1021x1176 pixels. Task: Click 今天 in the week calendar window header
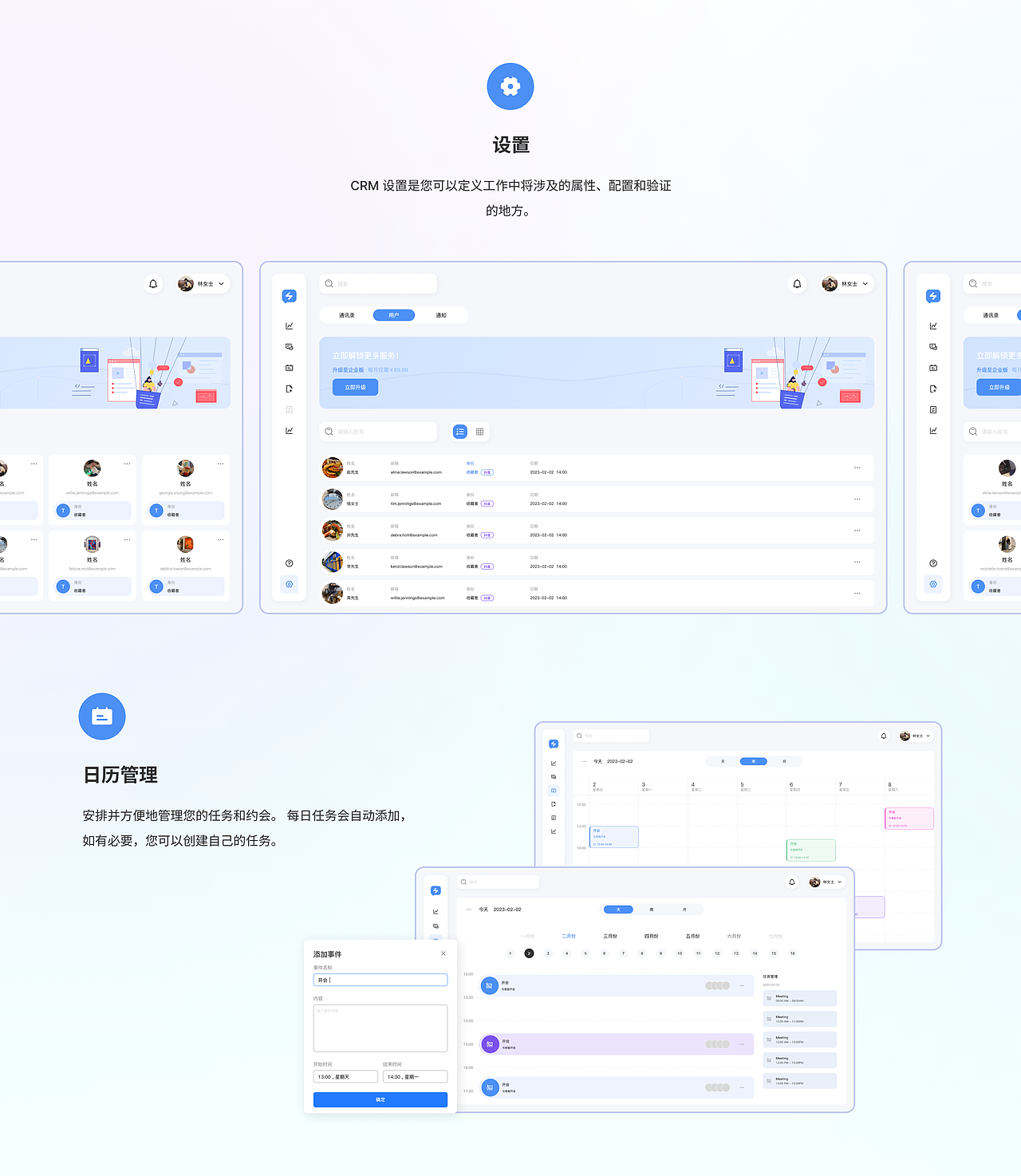click(x=598, y=761)
